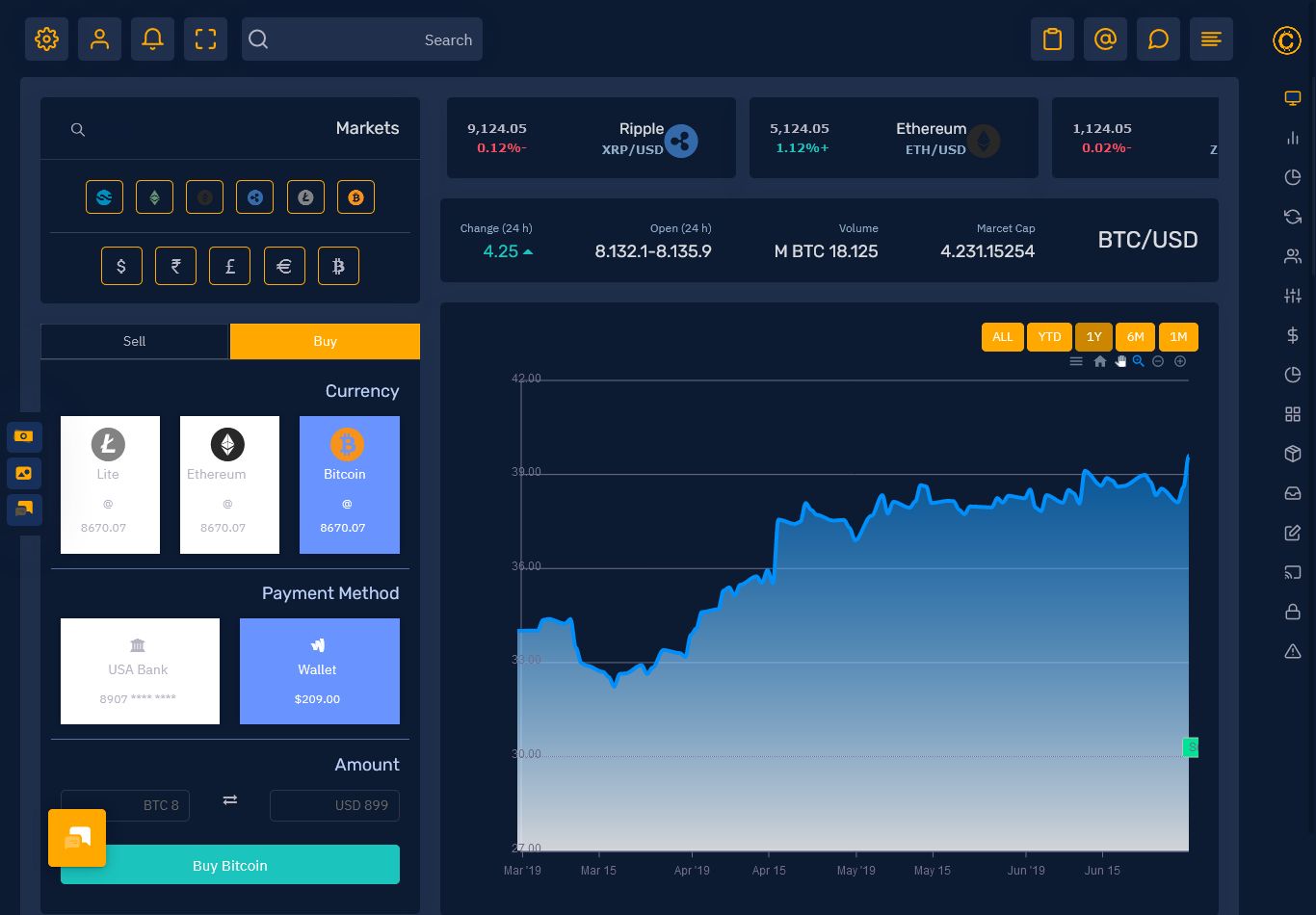Open the bar chart icon in sidebar
The width and height of the screenshot is (1316, 915).
1293,138
